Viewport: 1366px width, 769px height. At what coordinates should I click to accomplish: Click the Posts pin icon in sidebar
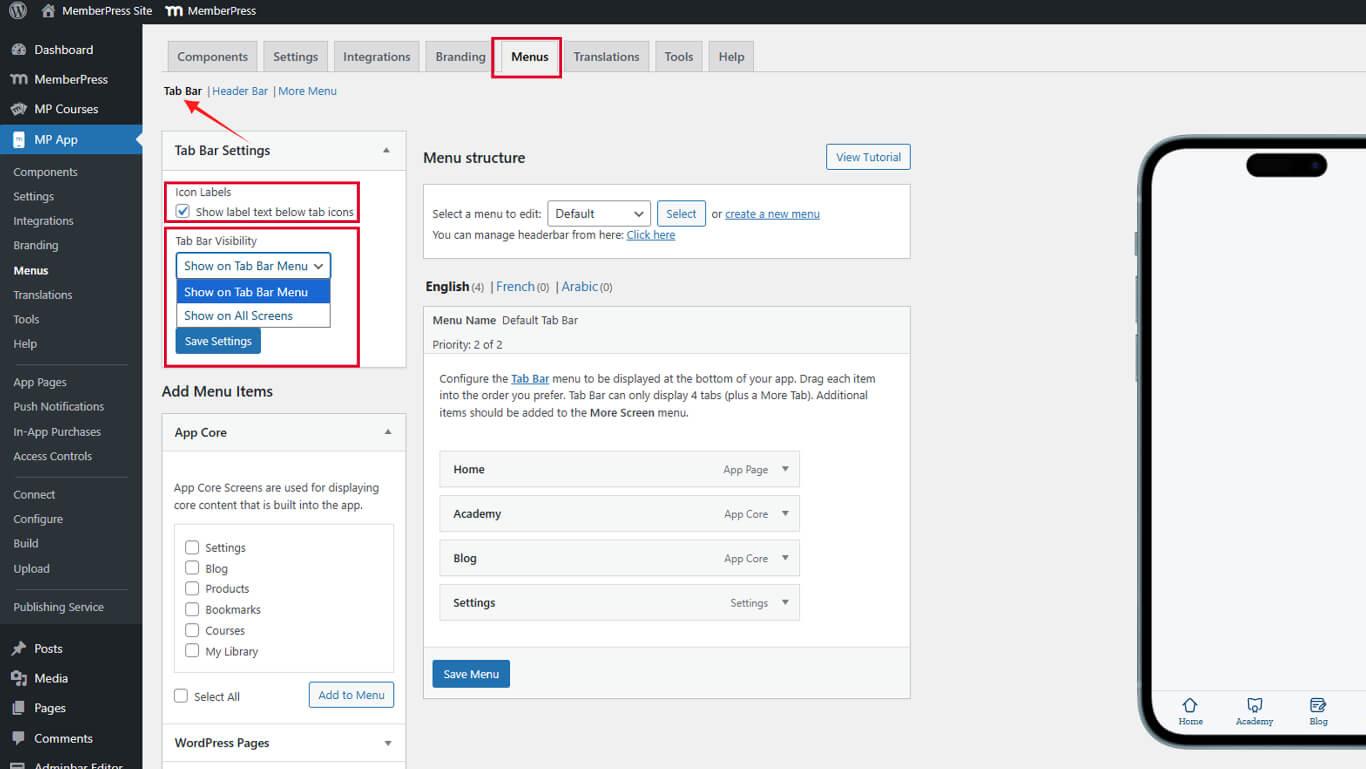pyautogui.click(x=18, y=649)
